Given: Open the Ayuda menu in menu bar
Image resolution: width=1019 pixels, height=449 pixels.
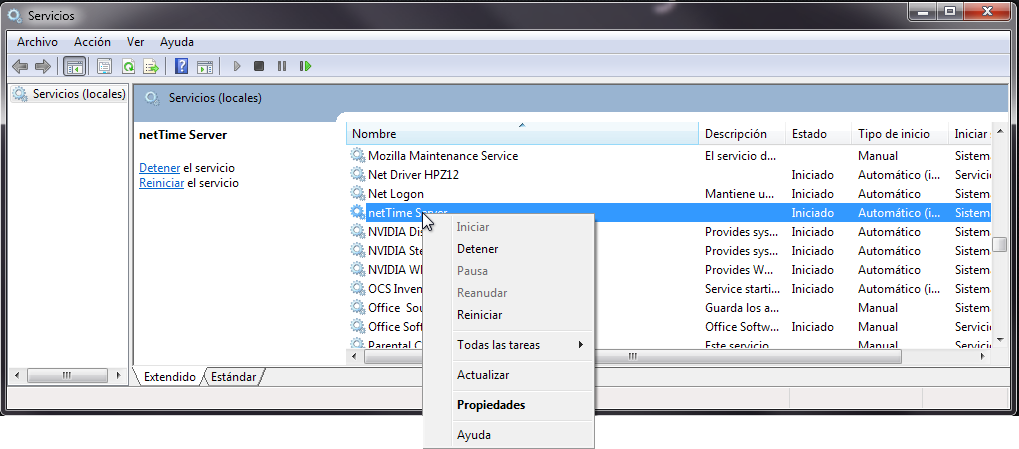Looking at the screenshot, I should pyautogui.click(x=177, y=42).
